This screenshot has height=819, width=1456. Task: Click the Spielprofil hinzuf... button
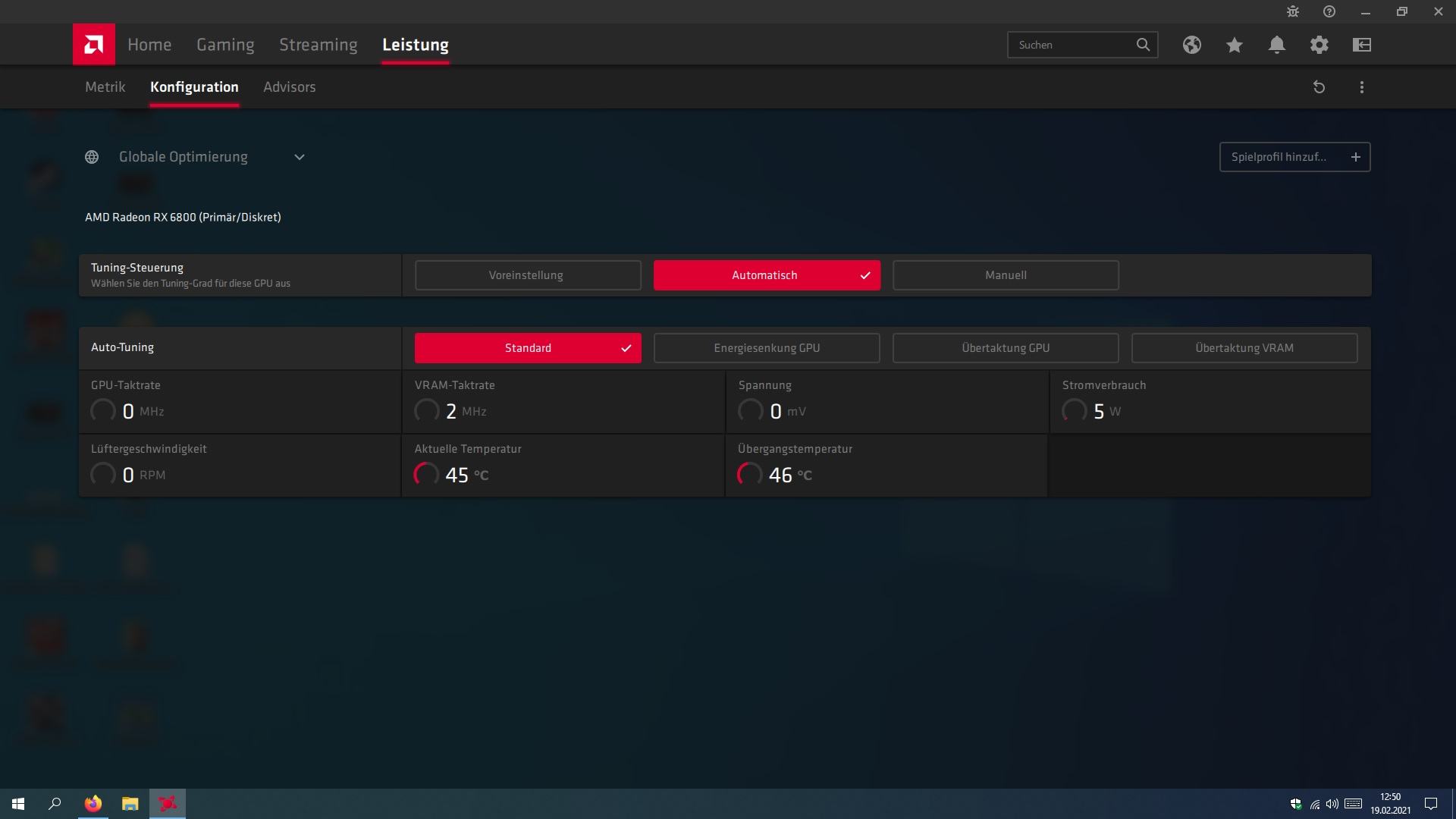tap(1294, 157)
